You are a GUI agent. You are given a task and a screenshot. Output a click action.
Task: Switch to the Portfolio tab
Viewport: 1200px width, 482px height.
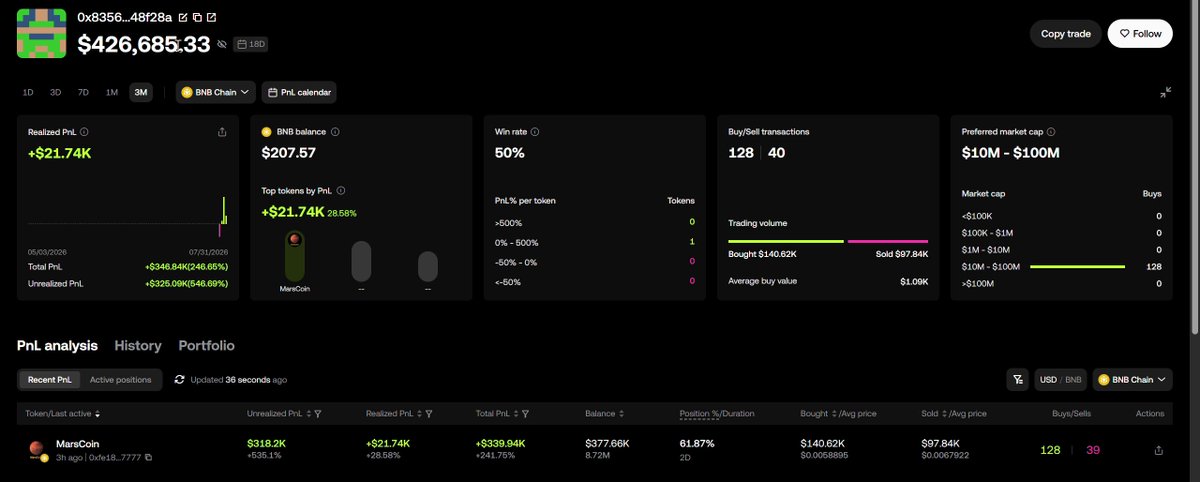pyautogui.click(x=206, y=345)
